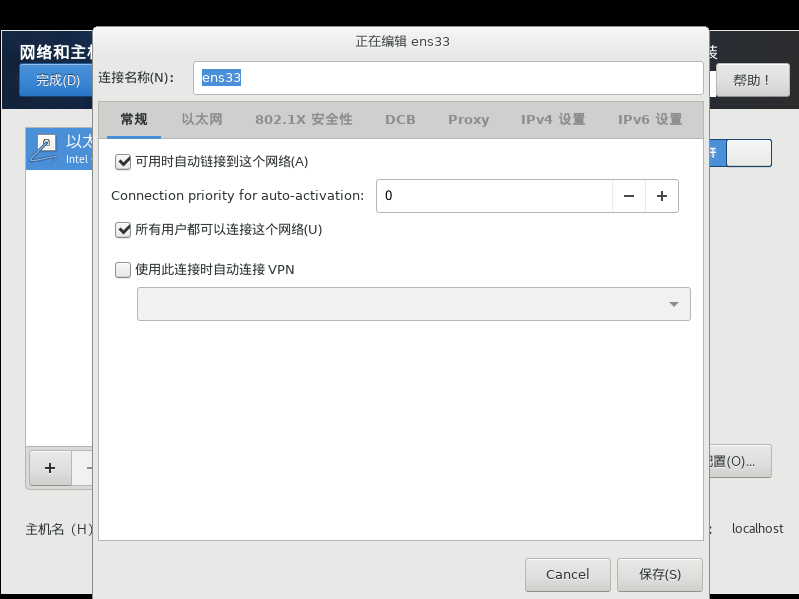Increase connection priority with plus button
Viewport: 799px width, 599px height.
662,196
